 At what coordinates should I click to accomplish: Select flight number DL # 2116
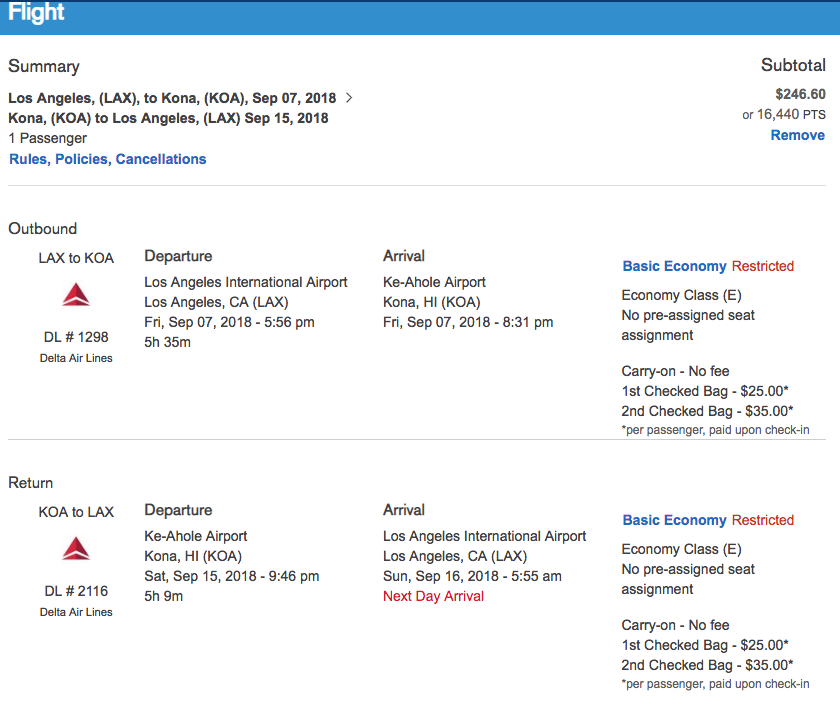76,592
